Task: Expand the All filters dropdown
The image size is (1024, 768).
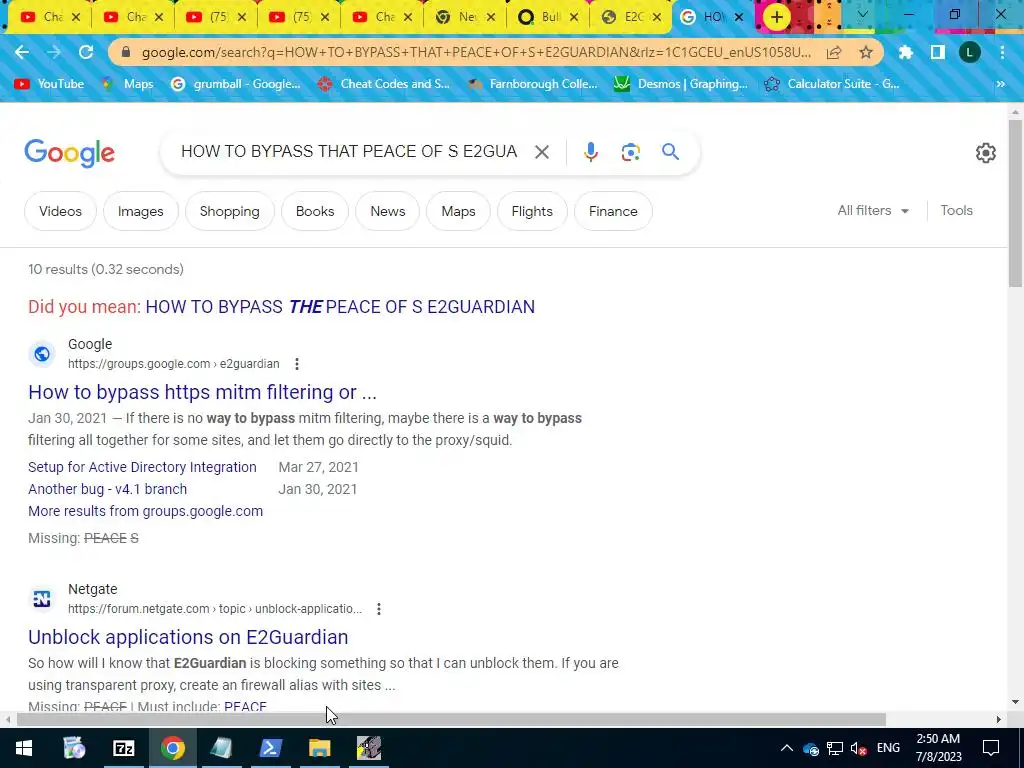Action: (873, 211)
